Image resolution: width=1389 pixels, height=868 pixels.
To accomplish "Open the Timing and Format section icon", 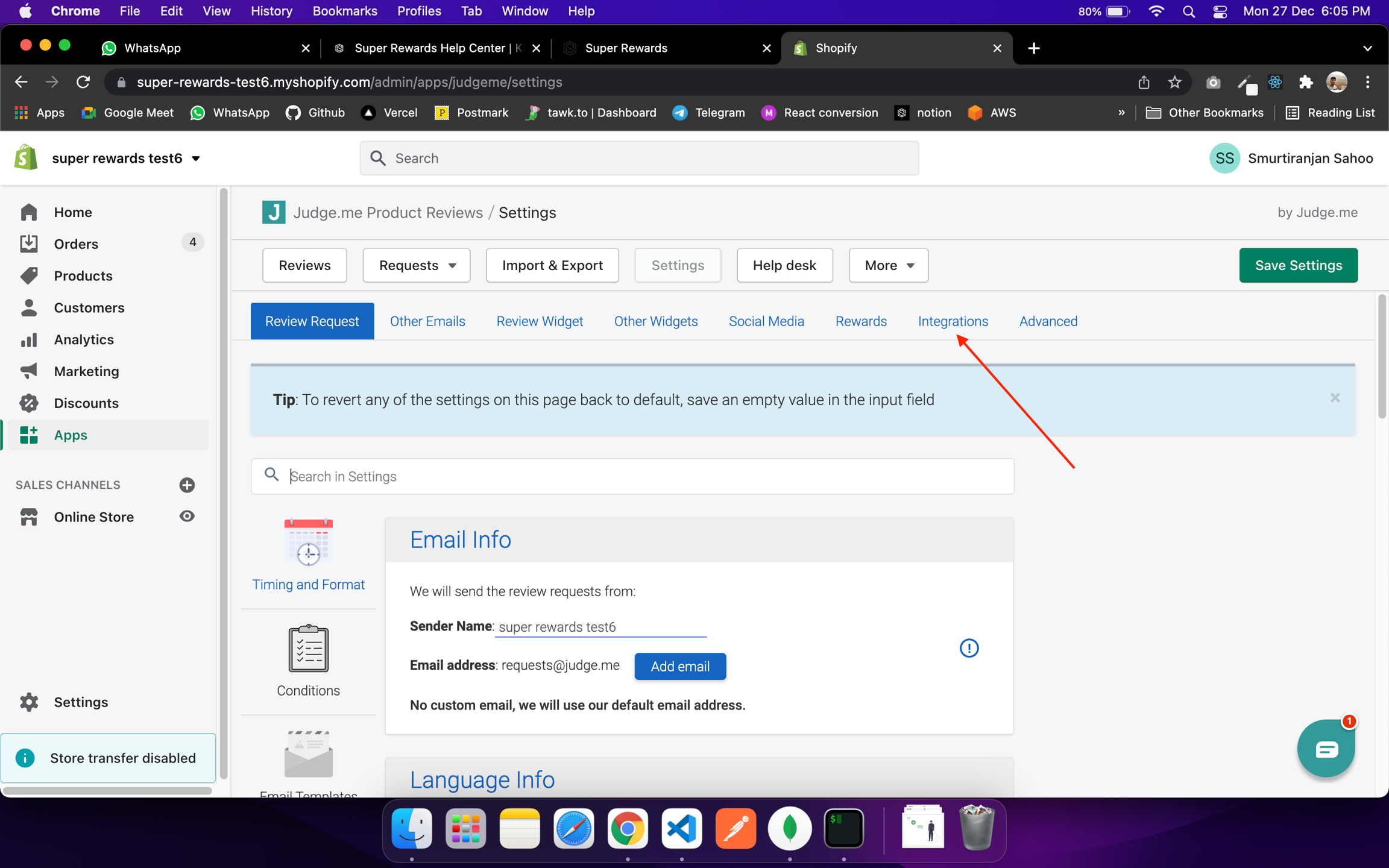I will (x=308, y=542).
